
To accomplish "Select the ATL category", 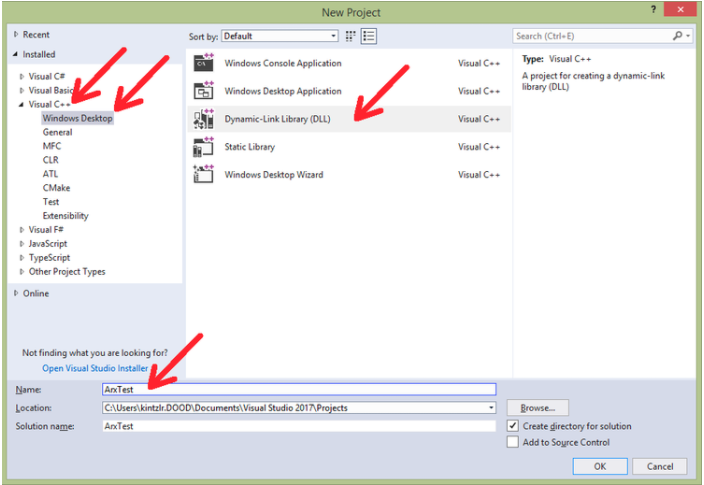I will click(50, 174).
